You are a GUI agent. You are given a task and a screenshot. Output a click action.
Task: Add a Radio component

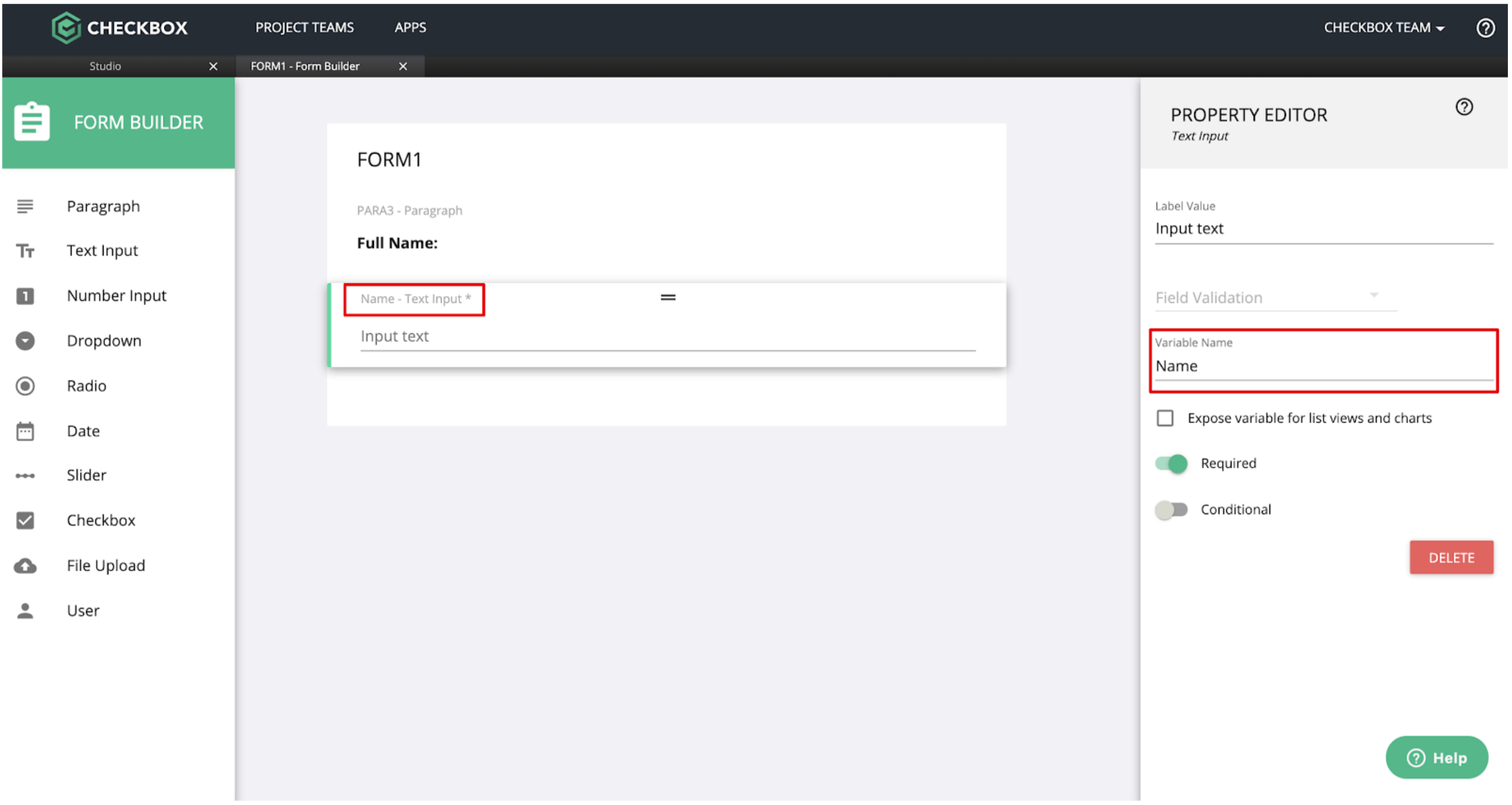click(86, 386)
